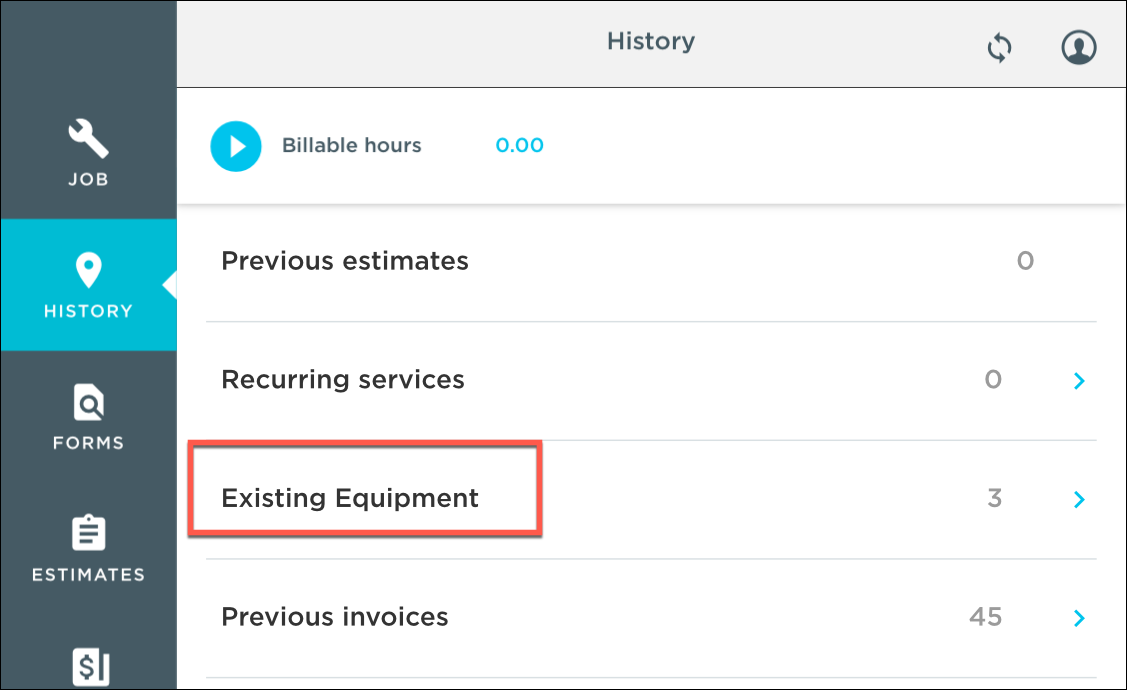Select the History map pin icon
The width and height of the screenshot is (1127, 690).
88,270
